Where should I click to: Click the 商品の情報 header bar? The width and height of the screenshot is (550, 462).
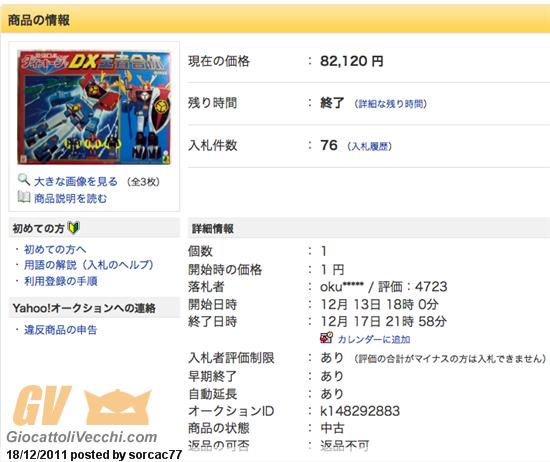click(275, 19)
